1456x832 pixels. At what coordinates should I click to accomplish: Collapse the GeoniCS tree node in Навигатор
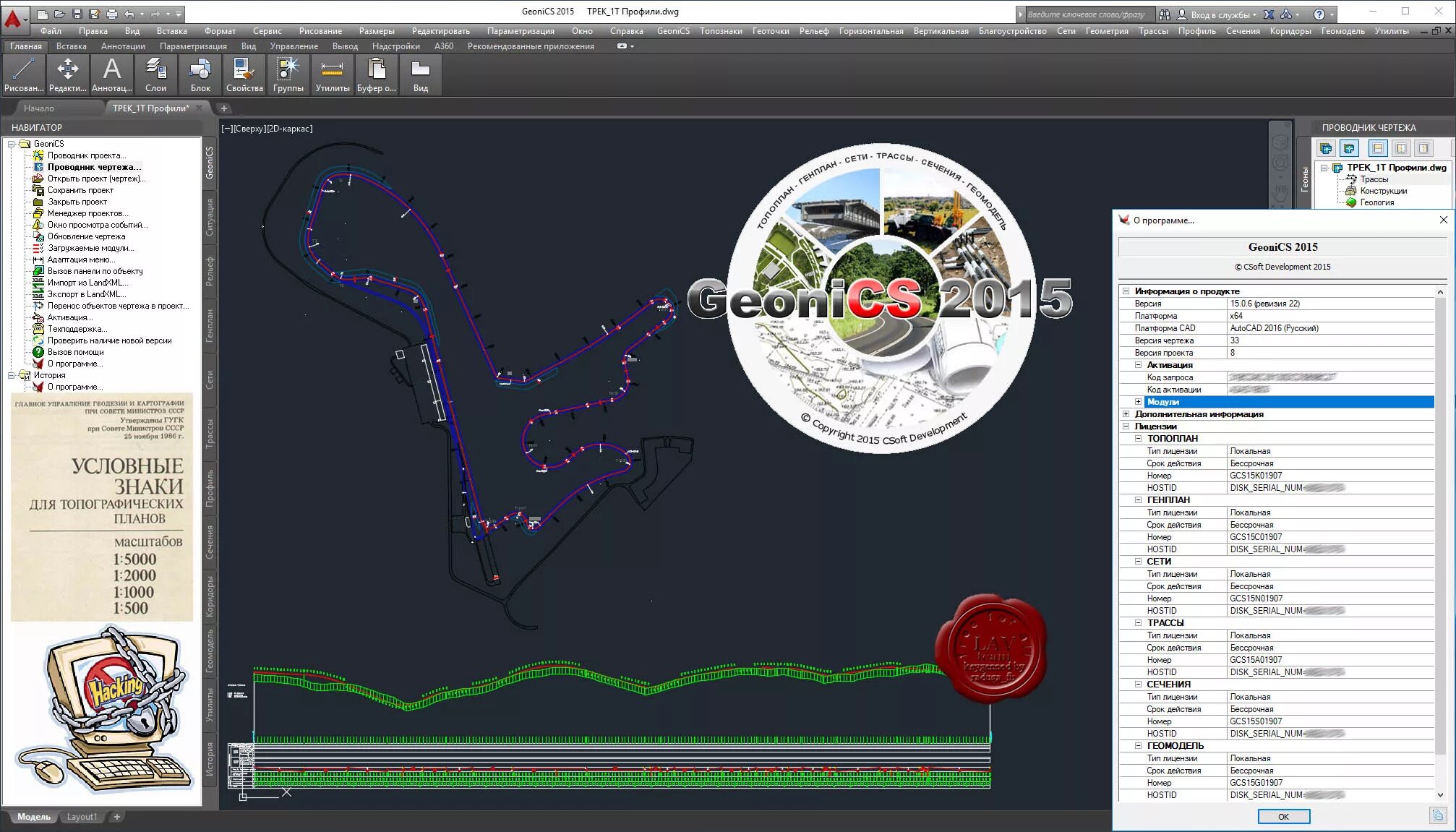[x=11, y=144]
